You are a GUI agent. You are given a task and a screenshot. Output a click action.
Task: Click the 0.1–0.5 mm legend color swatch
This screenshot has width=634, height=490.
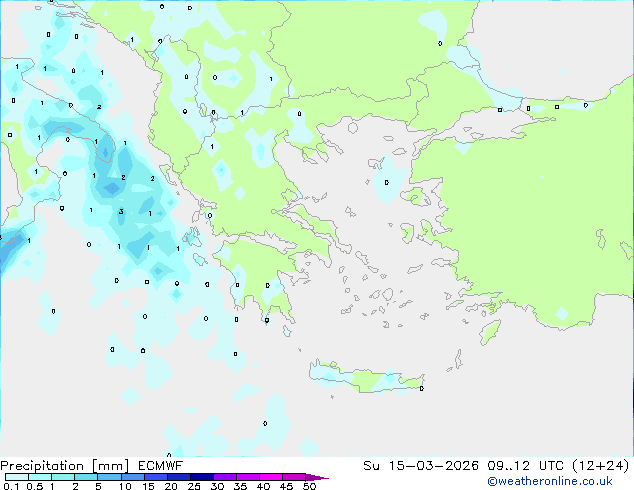[x=17, y=477]
